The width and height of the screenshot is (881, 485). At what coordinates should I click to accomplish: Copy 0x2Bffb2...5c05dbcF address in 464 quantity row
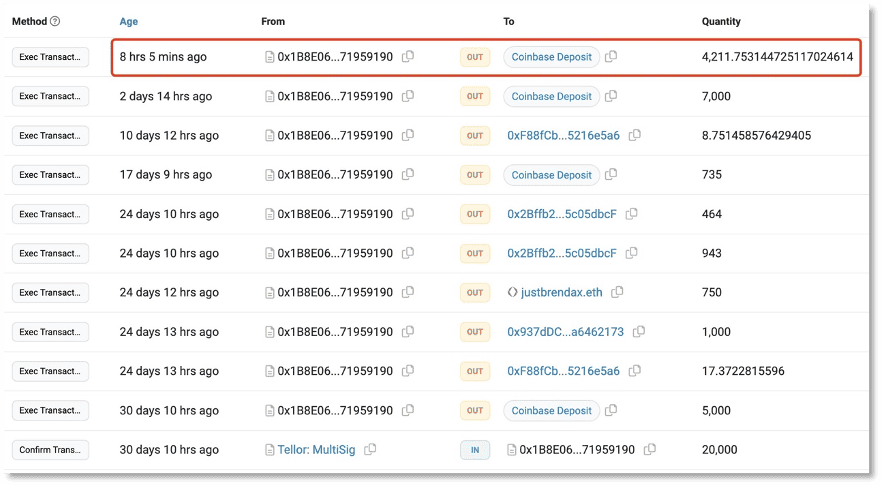631,214
